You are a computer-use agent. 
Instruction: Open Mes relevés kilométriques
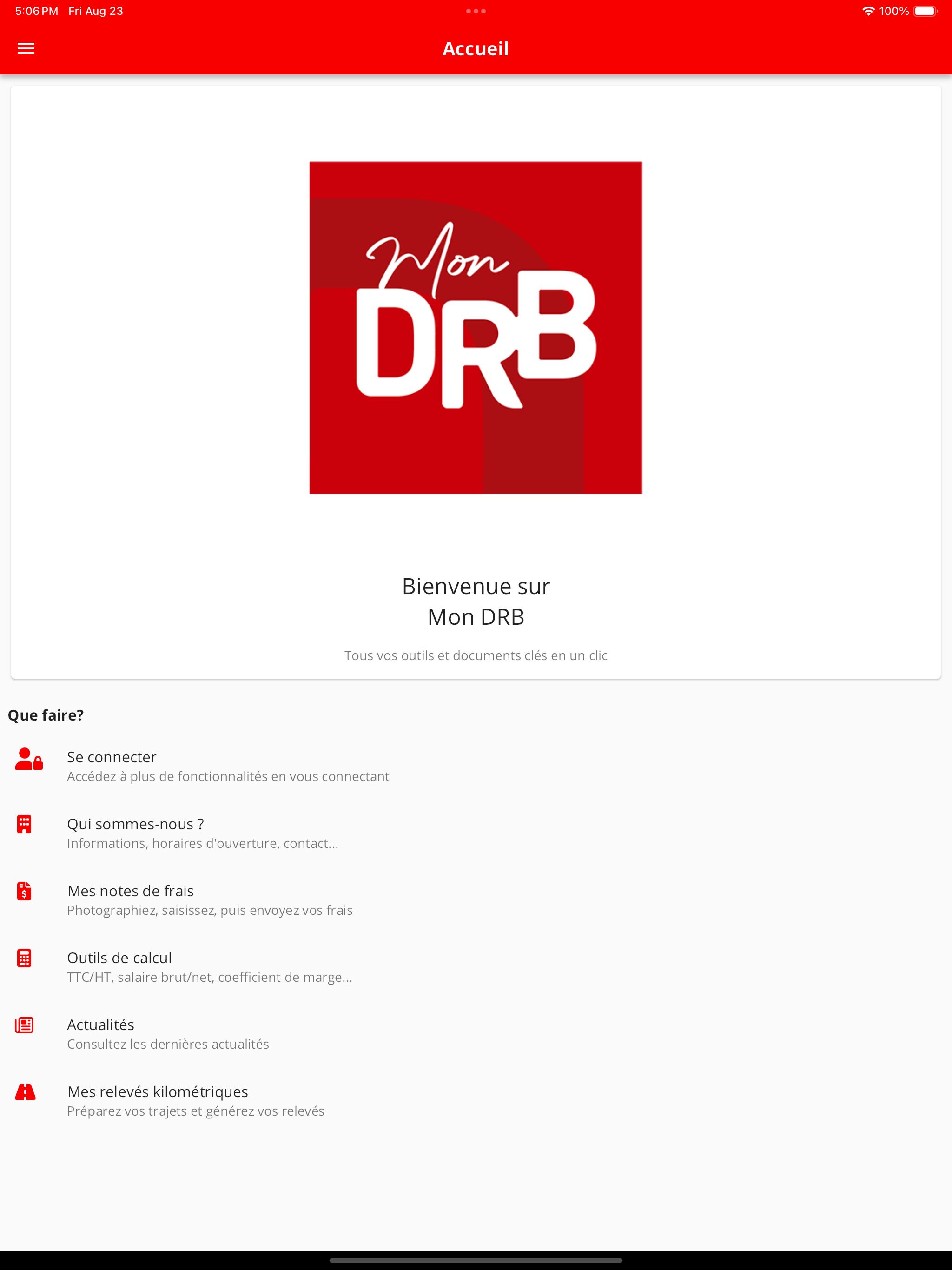[x=476, y=1101]
